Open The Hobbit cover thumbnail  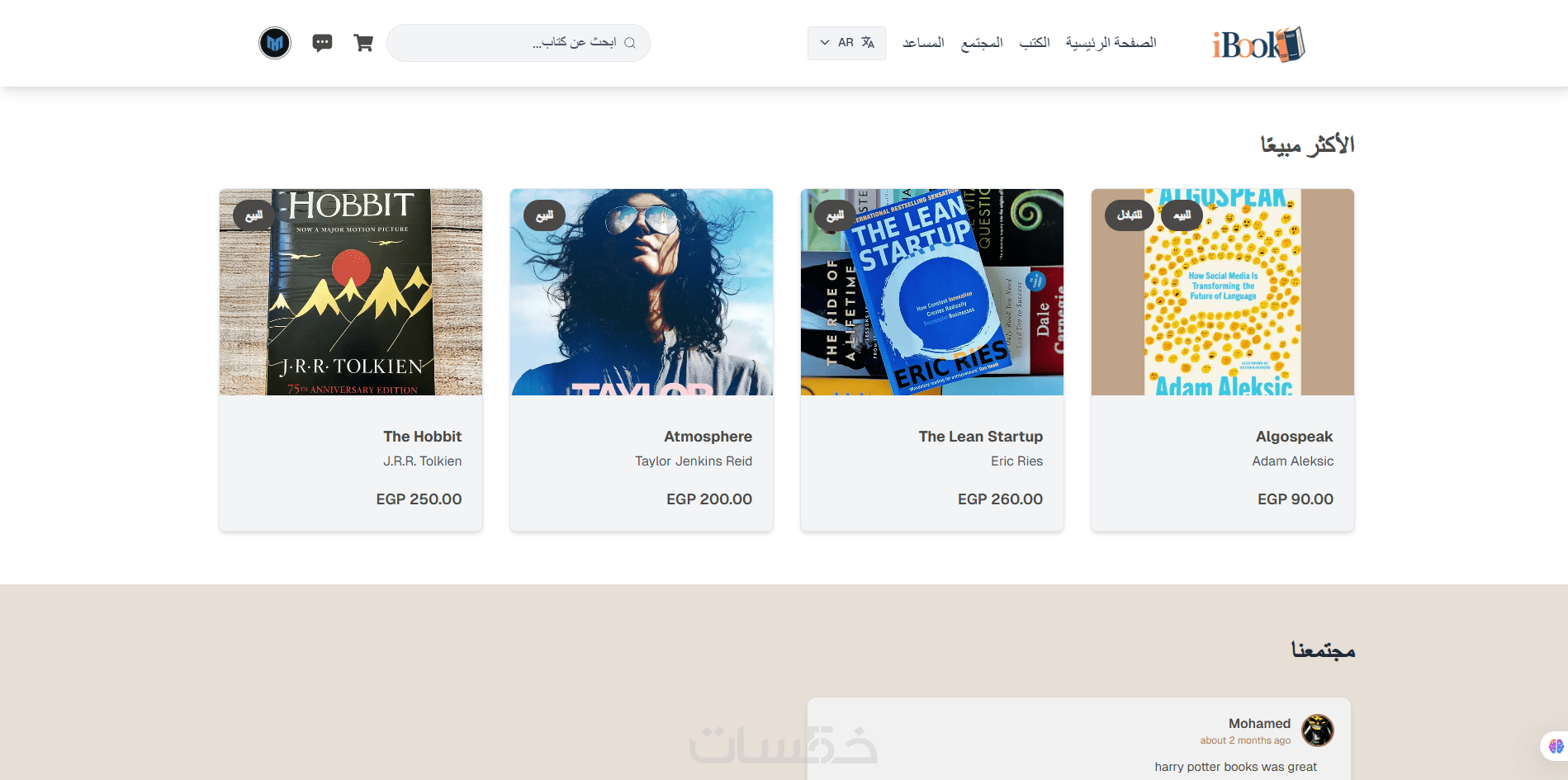[x=351, y=292]
